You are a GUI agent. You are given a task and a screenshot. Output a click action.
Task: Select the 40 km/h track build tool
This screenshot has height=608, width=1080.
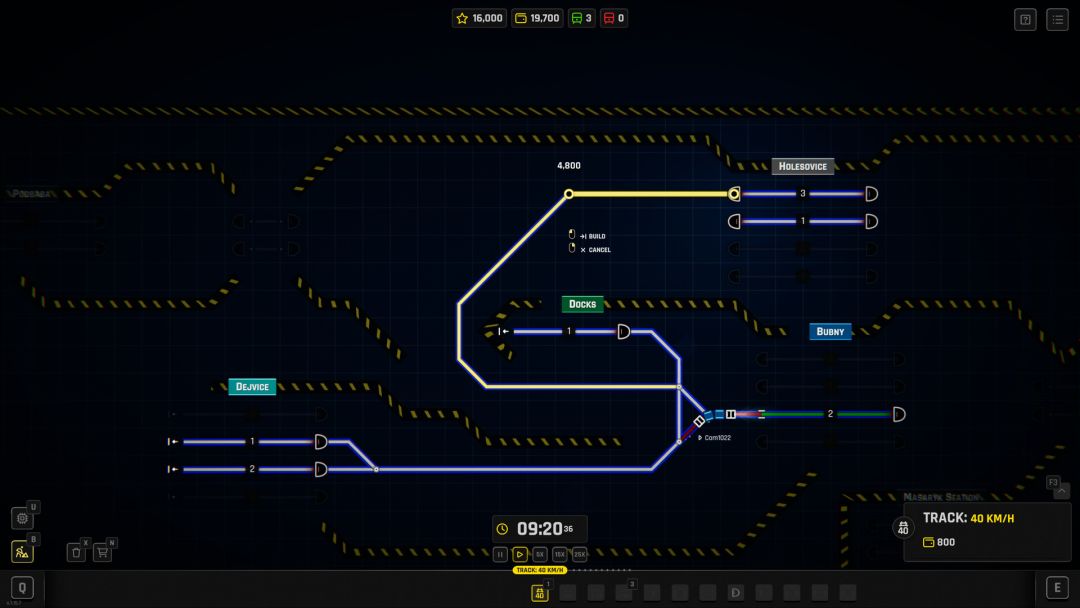tap(540, 593)
